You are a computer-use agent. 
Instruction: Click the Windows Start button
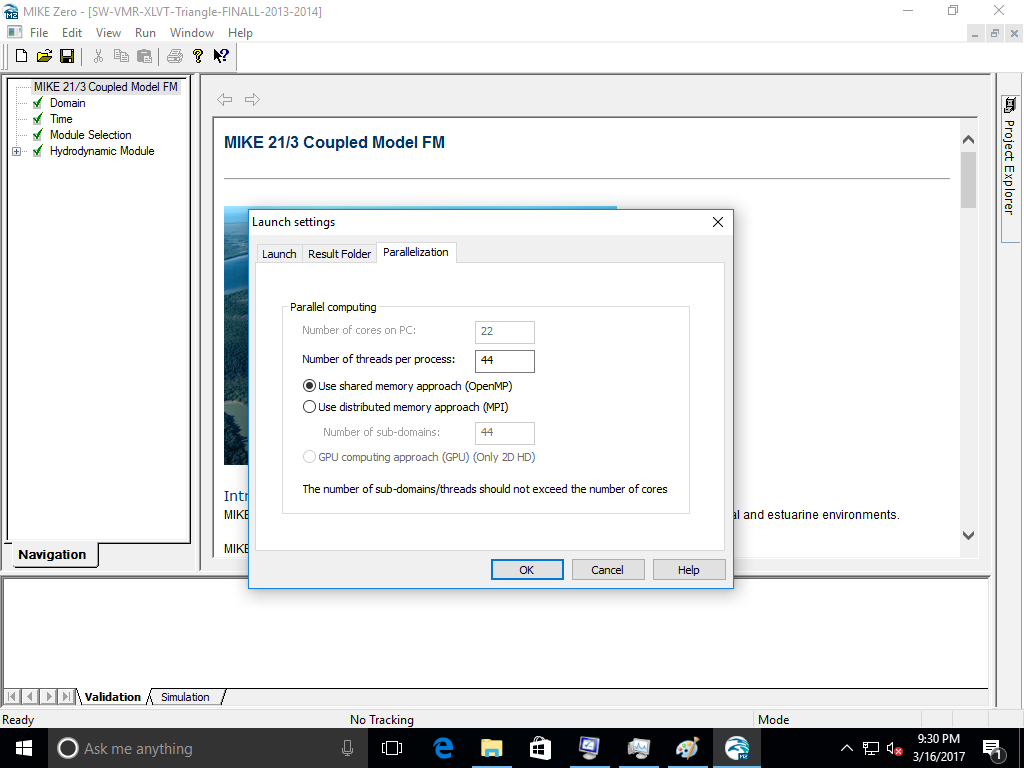pyautogui.click(x=24, y=748)
